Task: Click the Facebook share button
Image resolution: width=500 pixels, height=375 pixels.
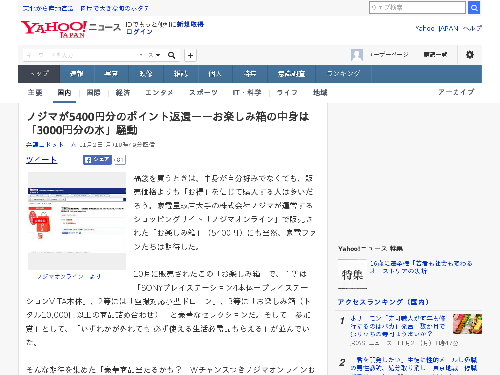Action: pyautogui.click(x=97, y=160)
